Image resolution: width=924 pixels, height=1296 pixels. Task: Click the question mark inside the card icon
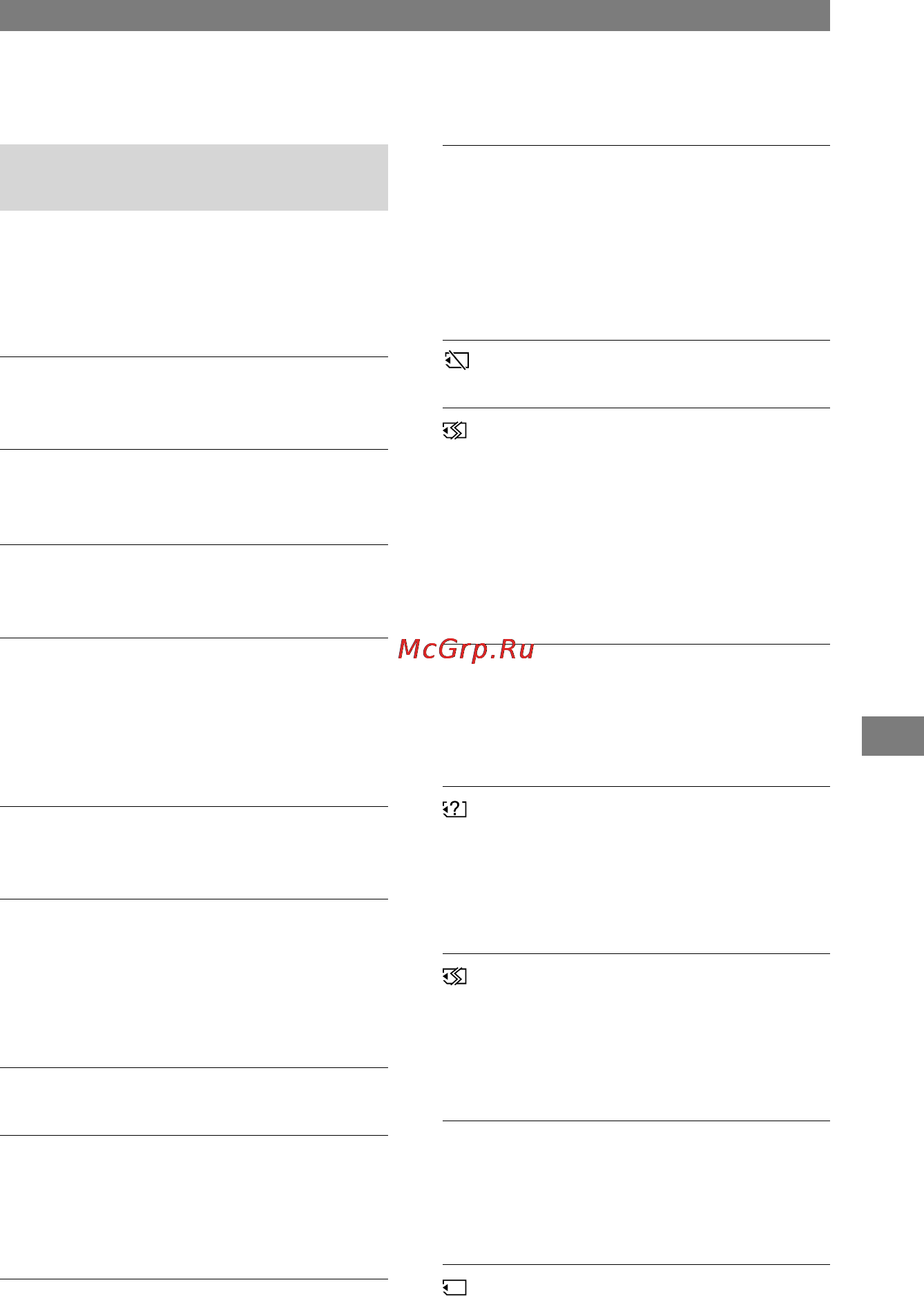click(455, 809)
